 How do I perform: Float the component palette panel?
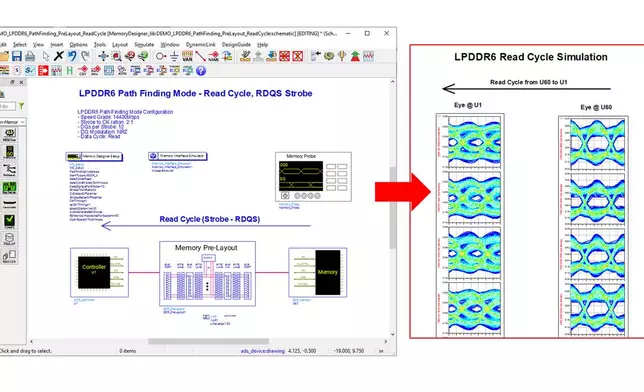point(12,82)
